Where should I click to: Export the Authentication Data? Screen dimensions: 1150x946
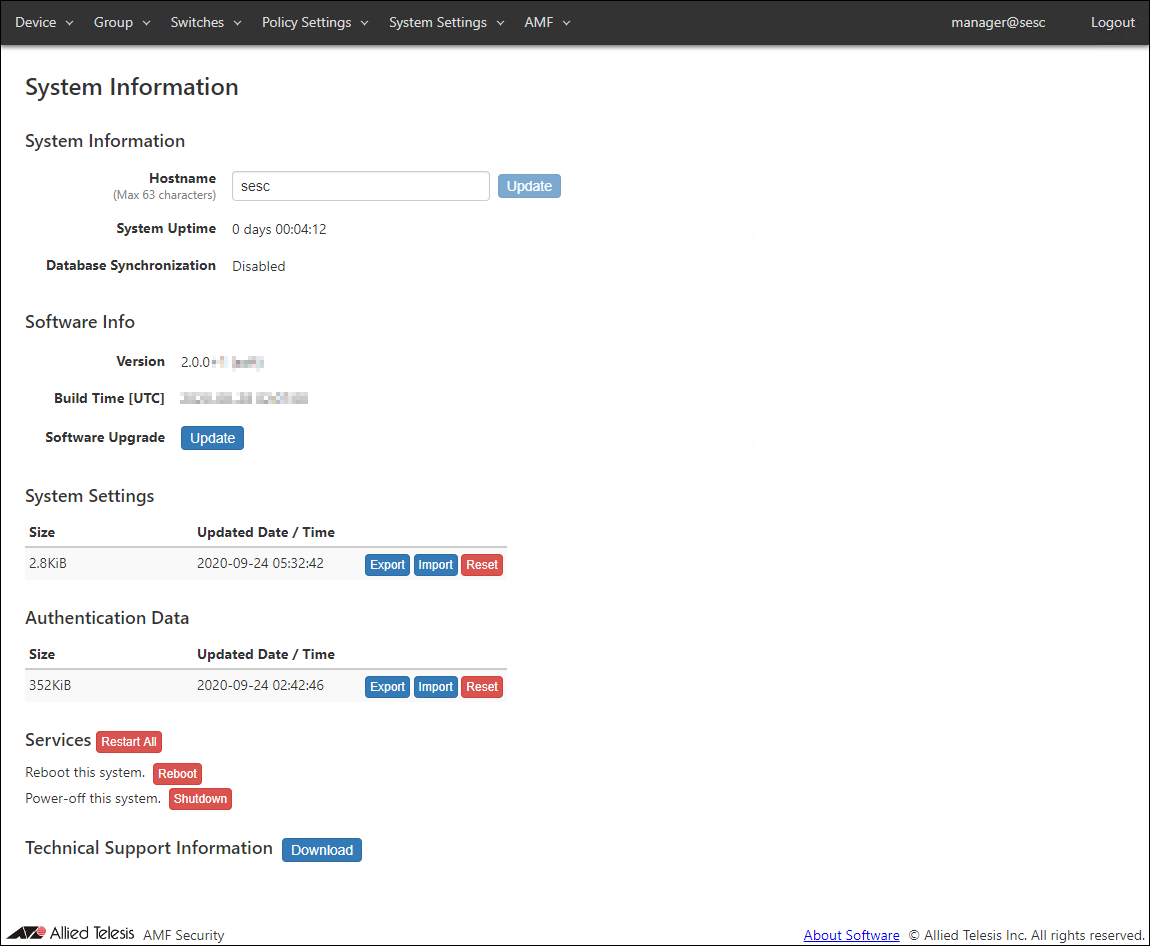coord(387,687)
